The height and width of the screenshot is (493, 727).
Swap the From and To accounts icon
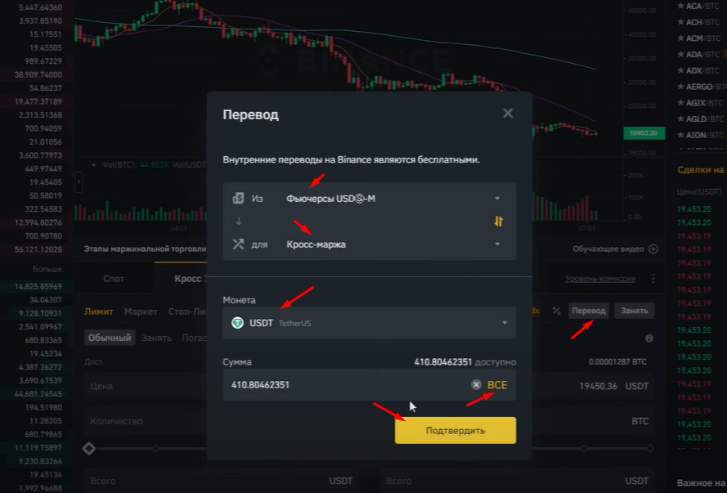pos(498,221)
